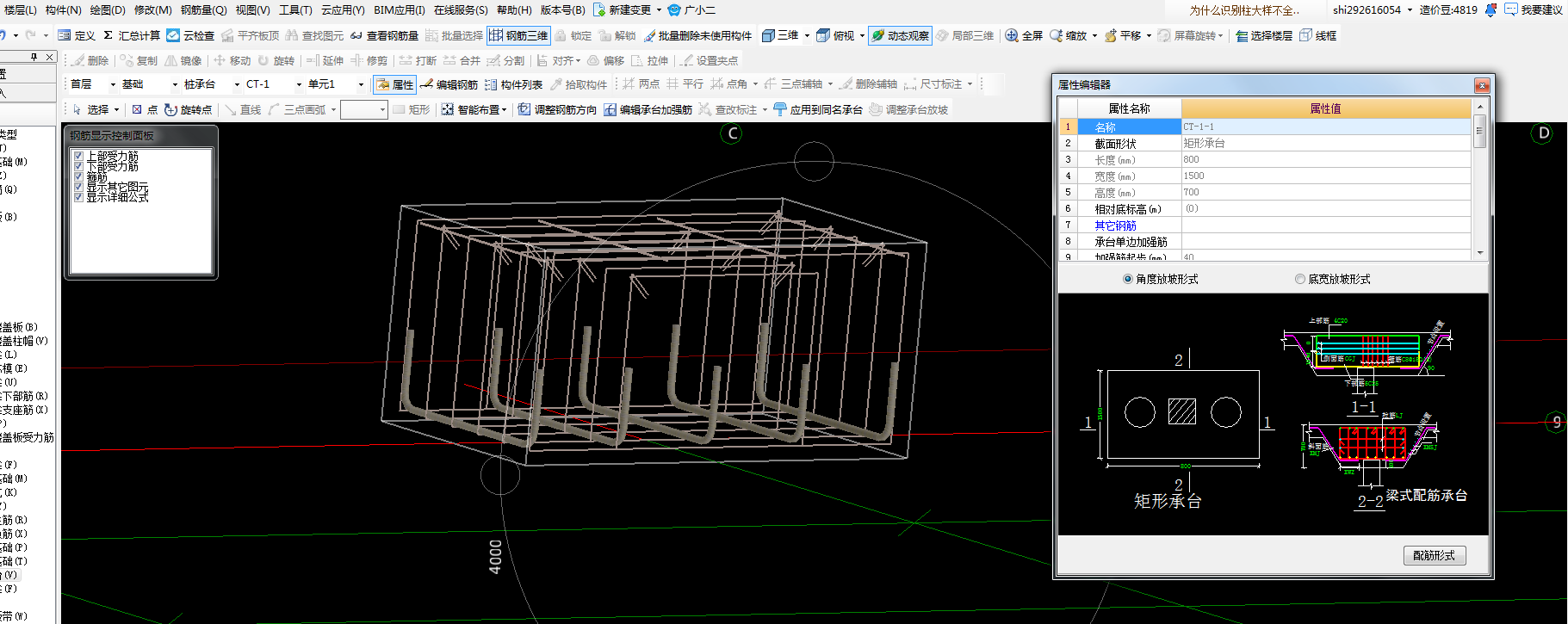Select 底宽放坡形式 radio button
Viewport: 1568px width, 624px height.
point(1300,279)
